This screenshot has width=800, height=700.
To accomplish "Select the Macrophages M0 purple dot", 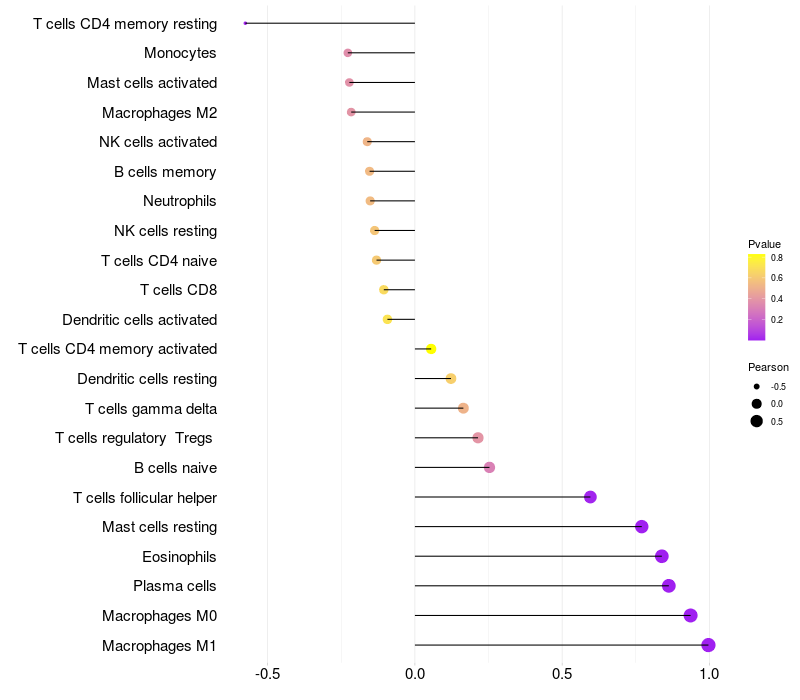I will click(x=690, y=615).
